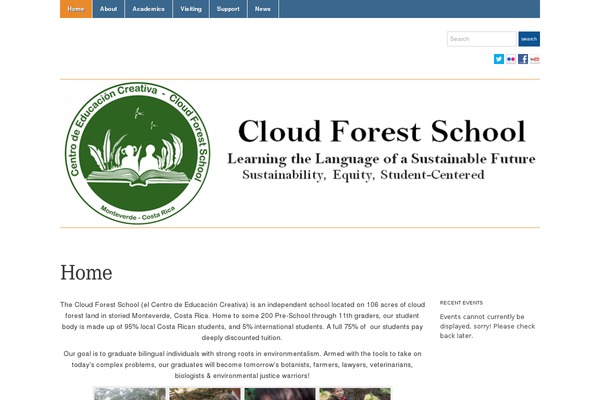The height and width of the screenshot is (400, 600).
Task: Click 'Sustainability, Equity, Student-Centered' subtitle
Action: tap(363, 175)
